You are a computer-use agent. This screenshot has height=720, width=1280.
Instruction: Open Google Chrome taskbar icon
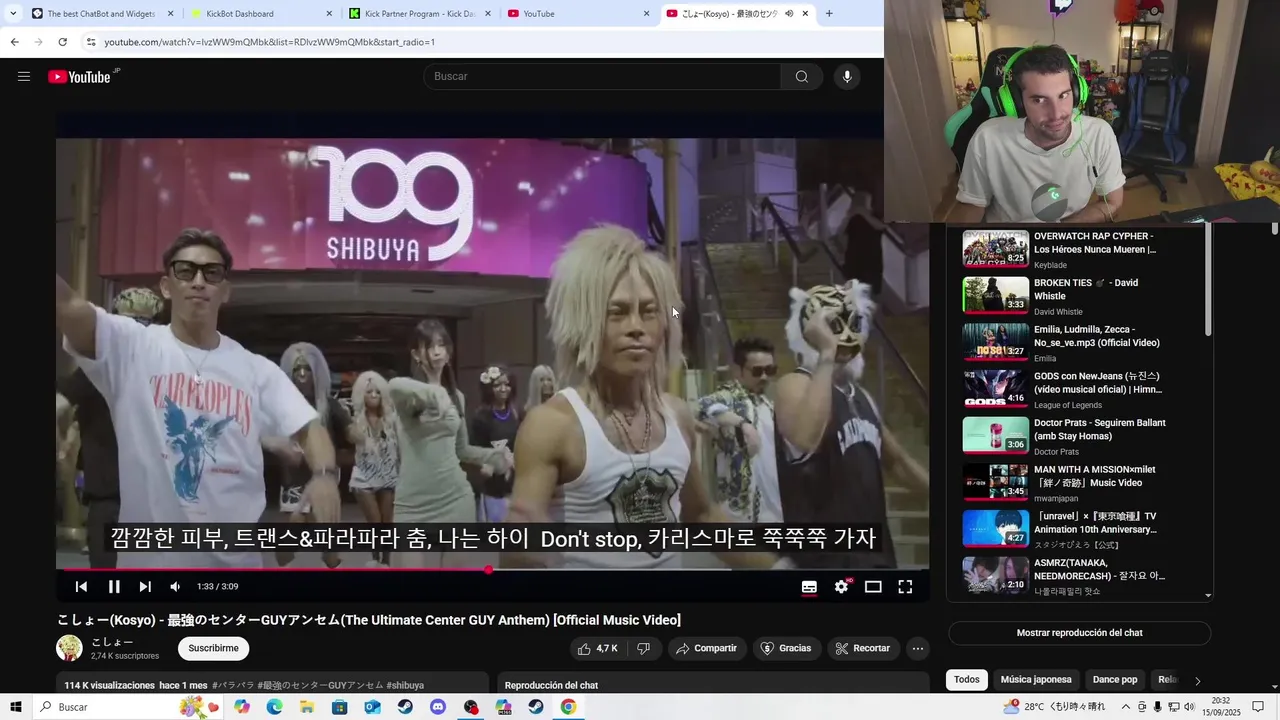tap(568, 707)
